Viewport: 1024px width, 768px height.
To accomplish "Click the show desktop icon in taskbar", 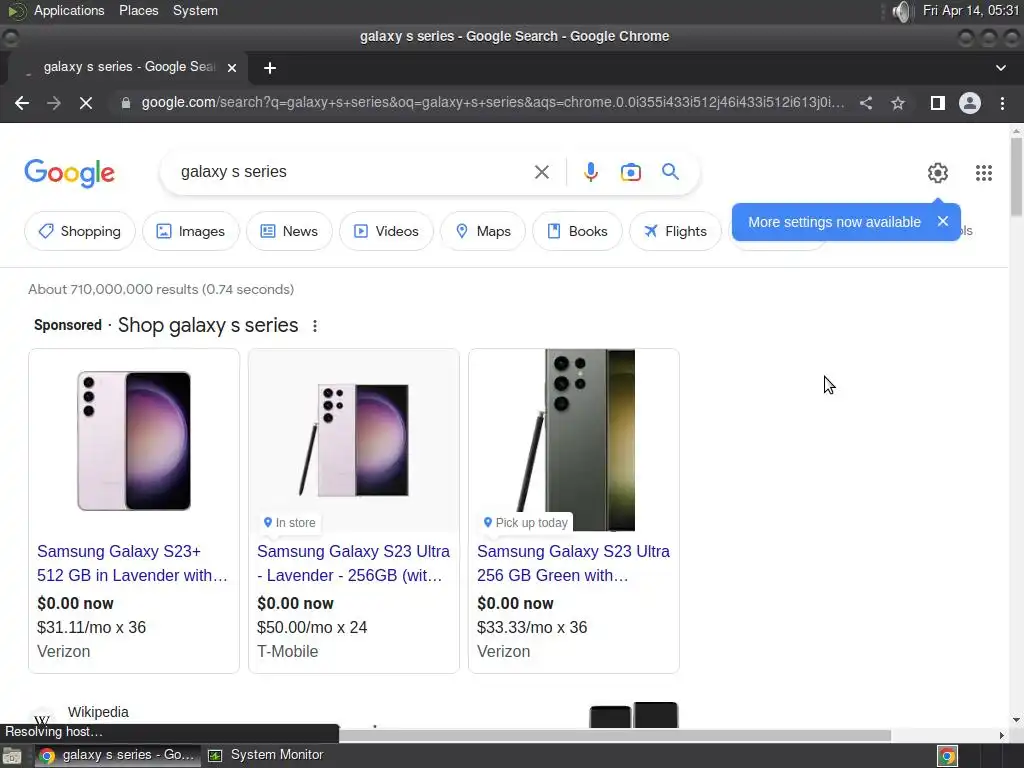I will pos(12,756).
